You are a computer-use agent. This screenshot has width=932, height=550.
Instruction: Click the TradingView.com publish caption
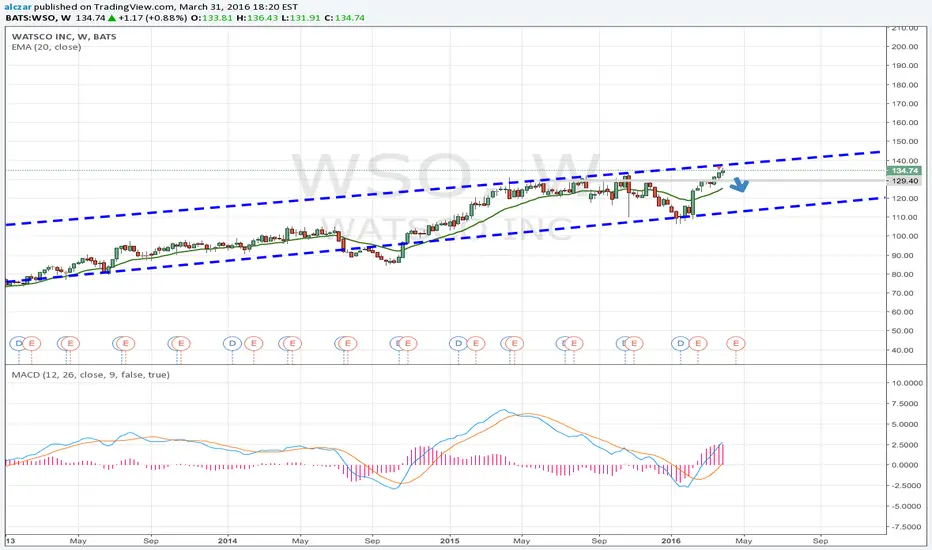tap(165, 7)
